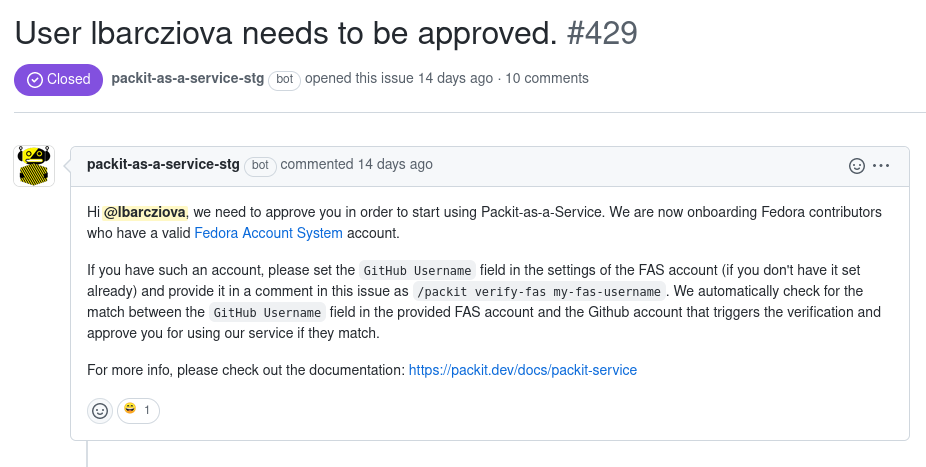Viewport: 926px width, 467px height.
Task: Click the bot label in the issue header
Action: click(284, 80)
